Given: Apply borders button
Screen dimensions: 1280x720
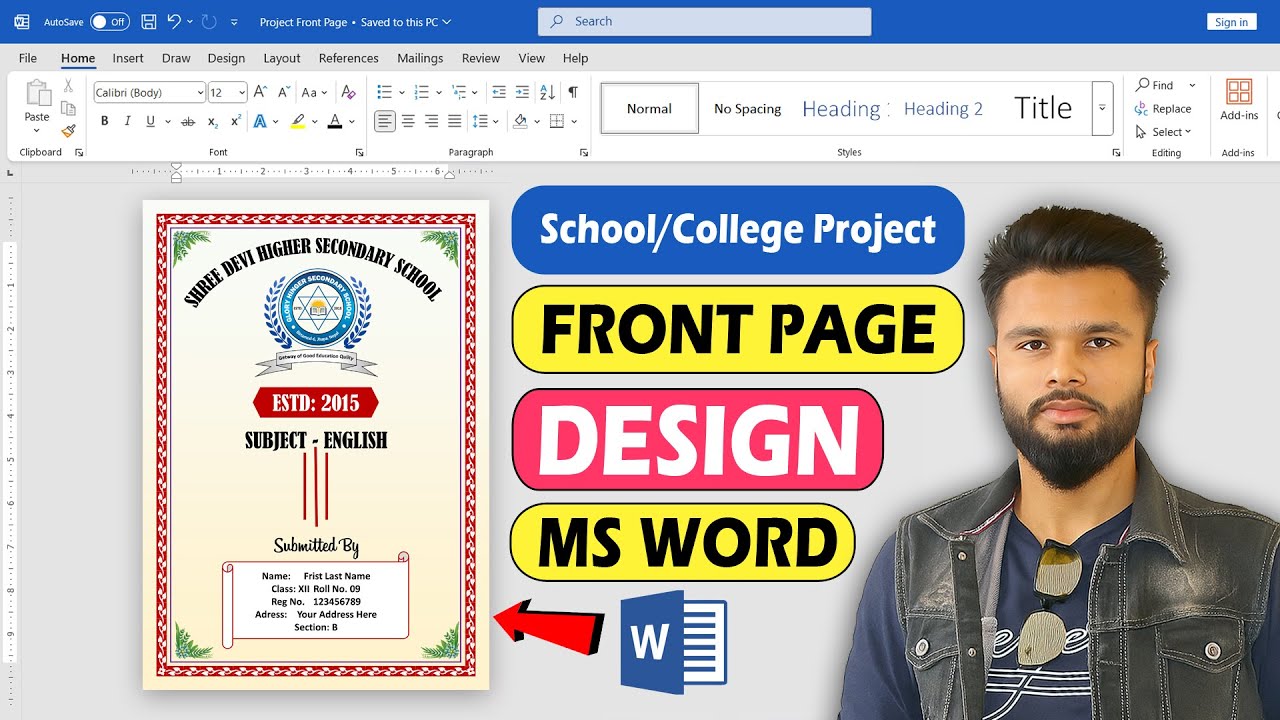Looking at the screenshot, I should click(x=557, y=121).
